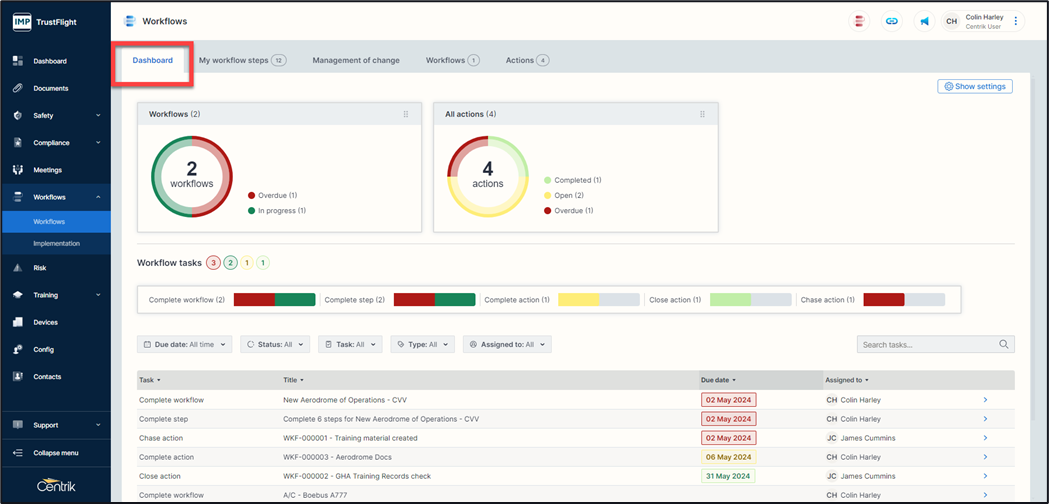Click the Complete workflow progress bar

point(274,300)
